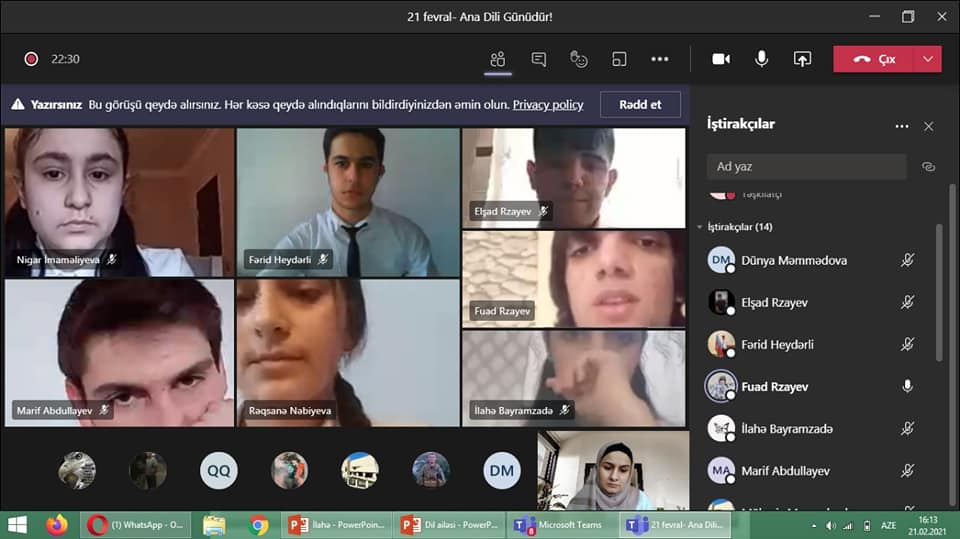This screenshot has height=539, width=960.
Task: Switch to 21 fevral- Ana Dili taskbar window
Action: (675, 525)
